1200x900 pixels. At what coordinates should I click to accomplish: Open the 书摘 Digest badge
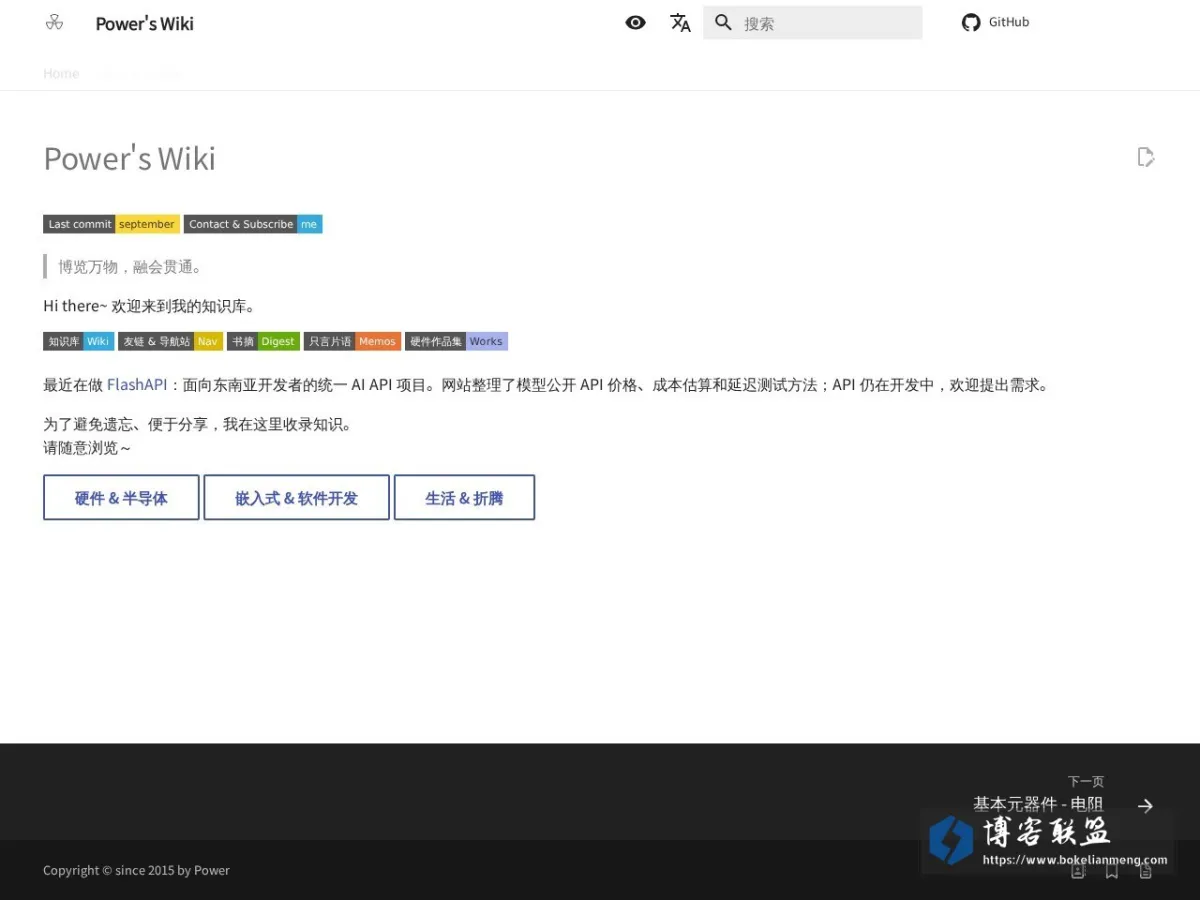pyautogui.click(x=263, y=341)
